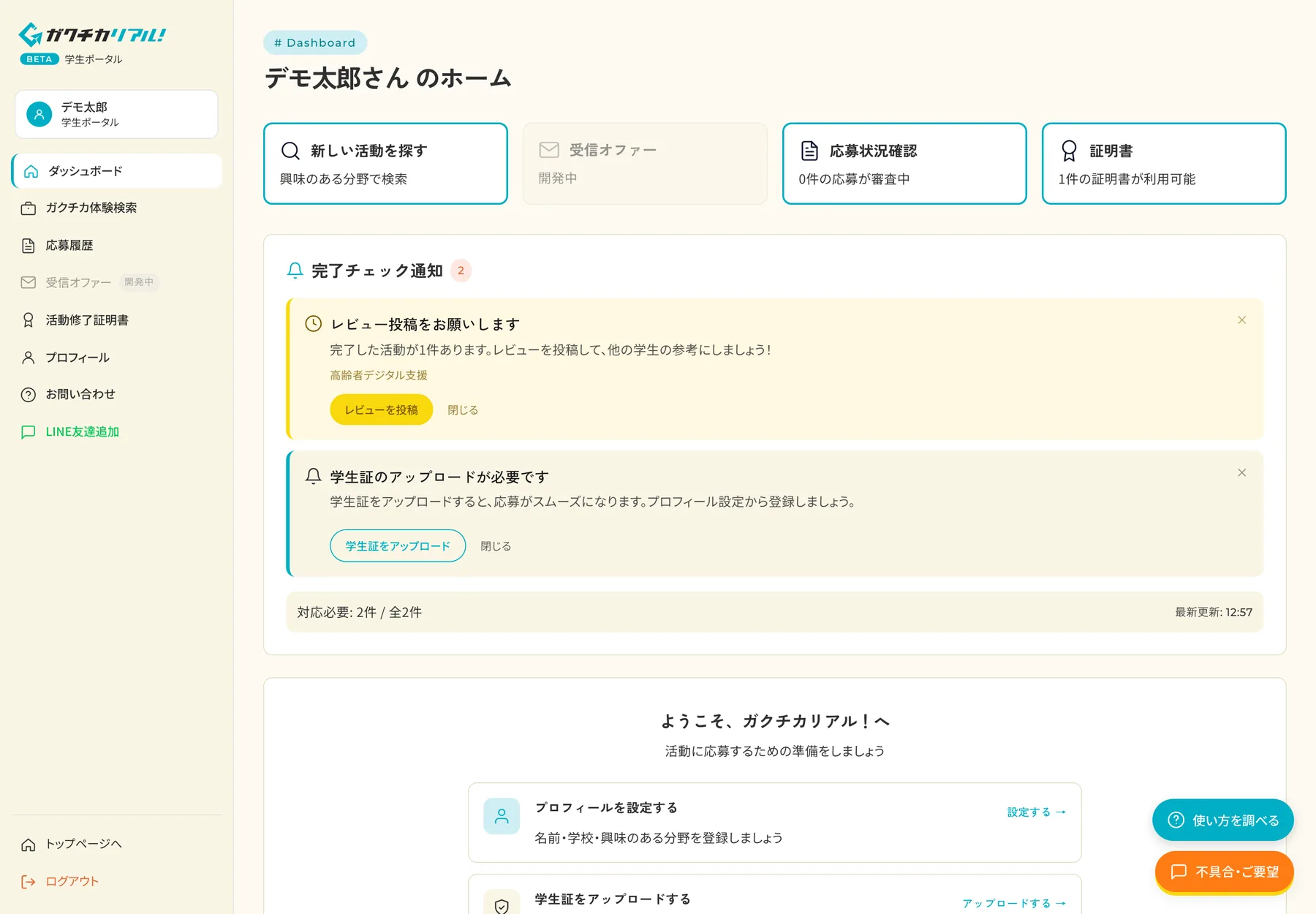
Task: Click the award ribbon icon for 活動修了証明書
Action: [29, 320]
